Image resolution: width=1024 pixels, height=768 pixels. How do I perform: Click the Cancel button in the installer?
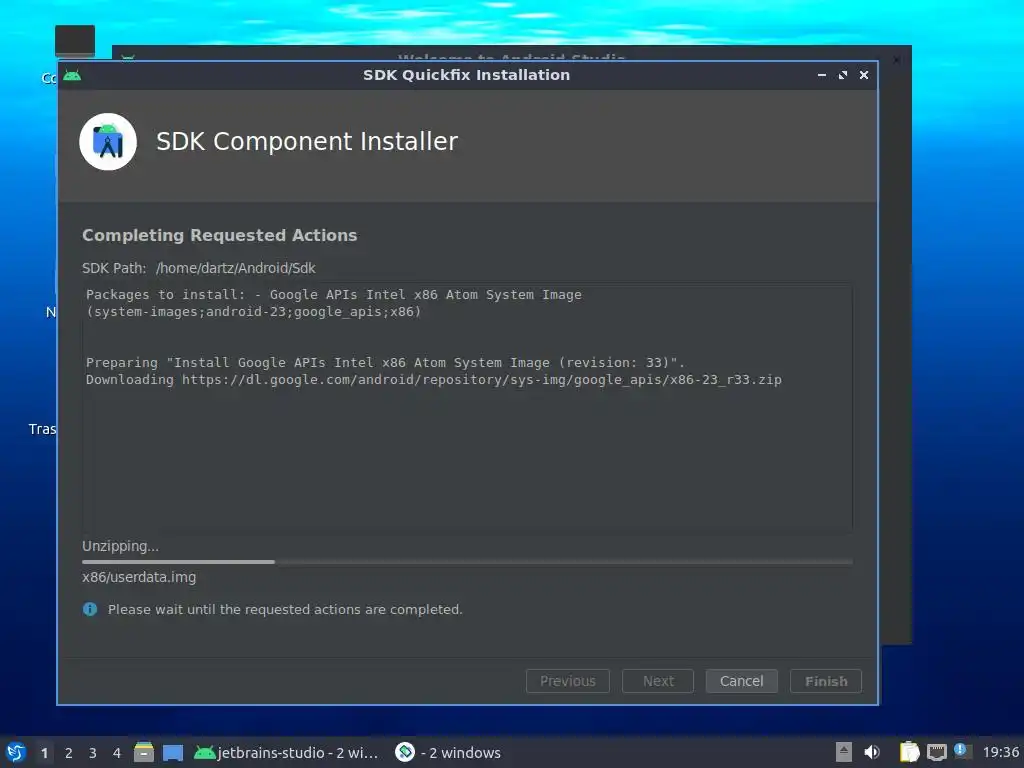(741, 680)
